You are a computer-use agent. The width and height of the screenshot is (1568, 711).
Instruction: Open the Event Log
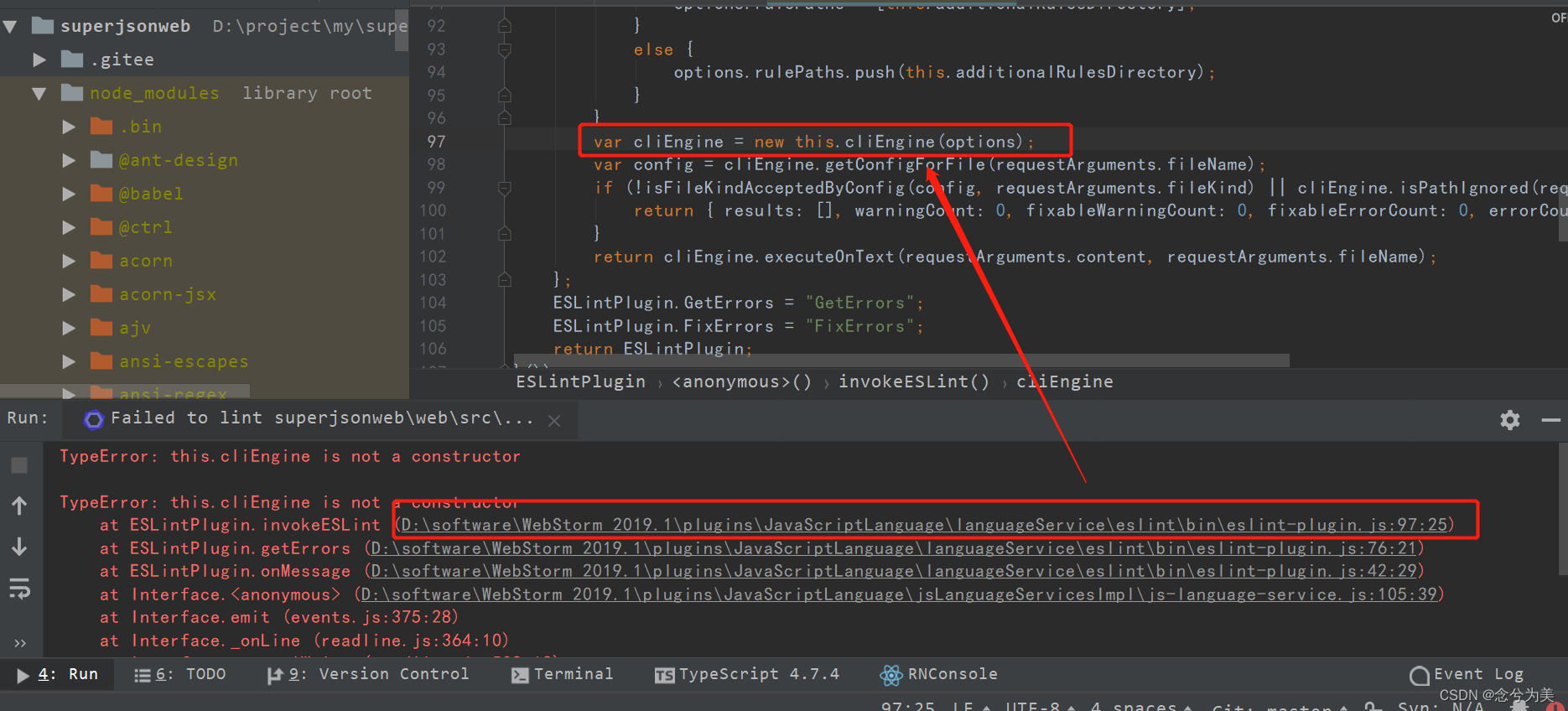tap(1467, 674)
